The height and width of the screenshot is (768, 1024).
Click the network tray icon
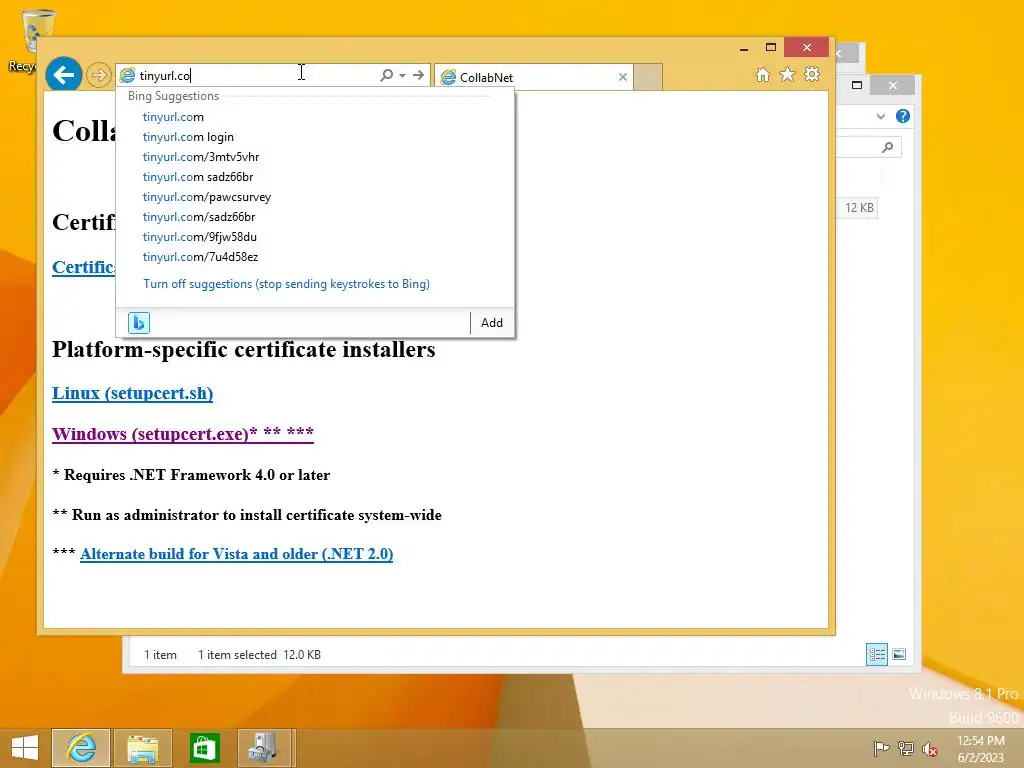(x=906, y=748)
